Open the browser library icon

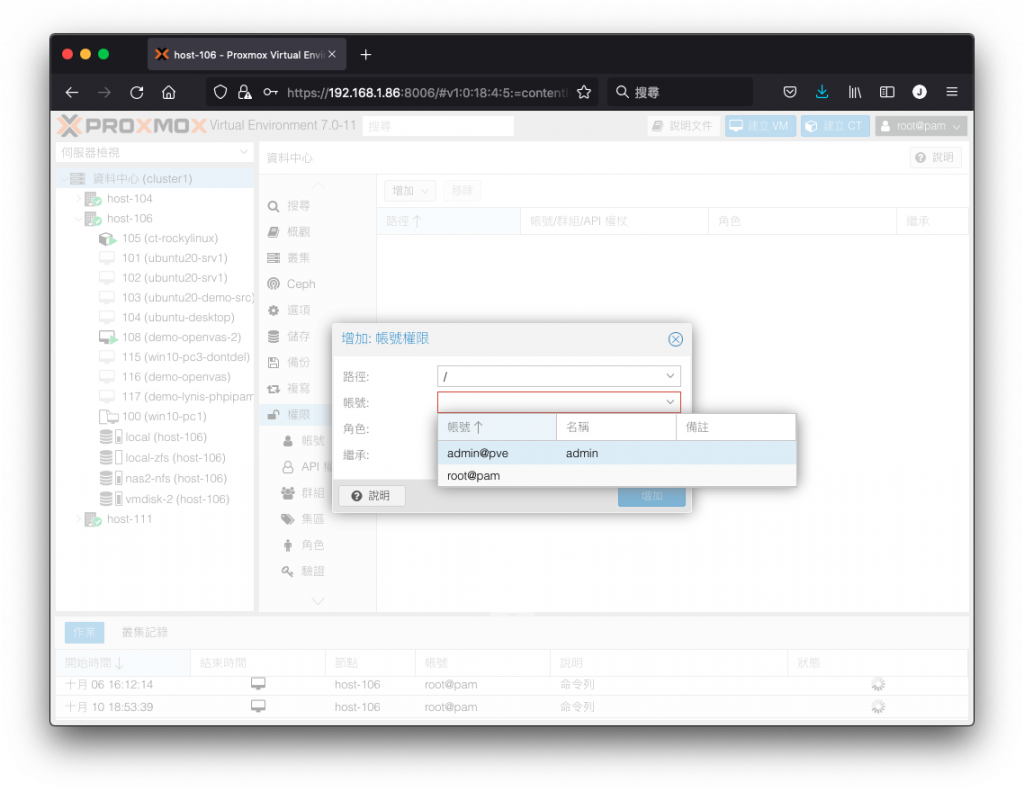[855, 92]
